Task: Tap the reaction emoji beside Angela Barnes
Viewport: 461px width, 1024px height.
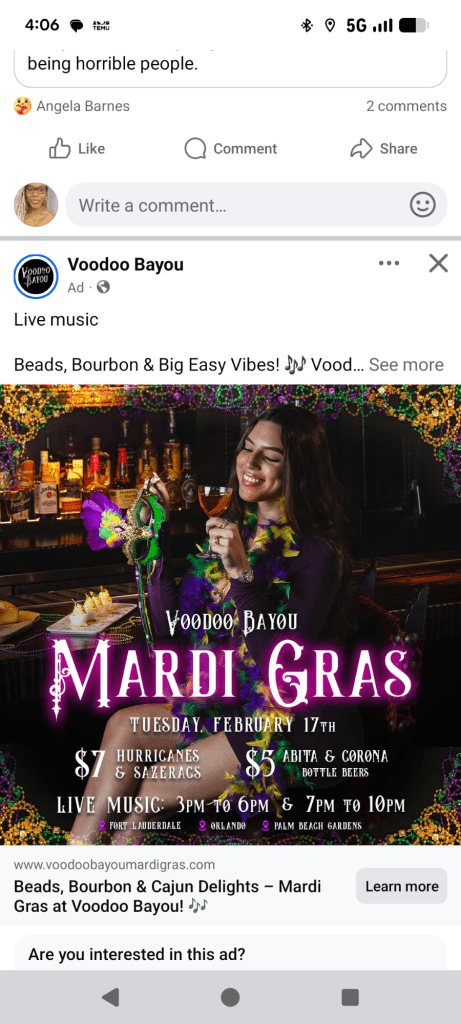Action: (x=23, y=106)
